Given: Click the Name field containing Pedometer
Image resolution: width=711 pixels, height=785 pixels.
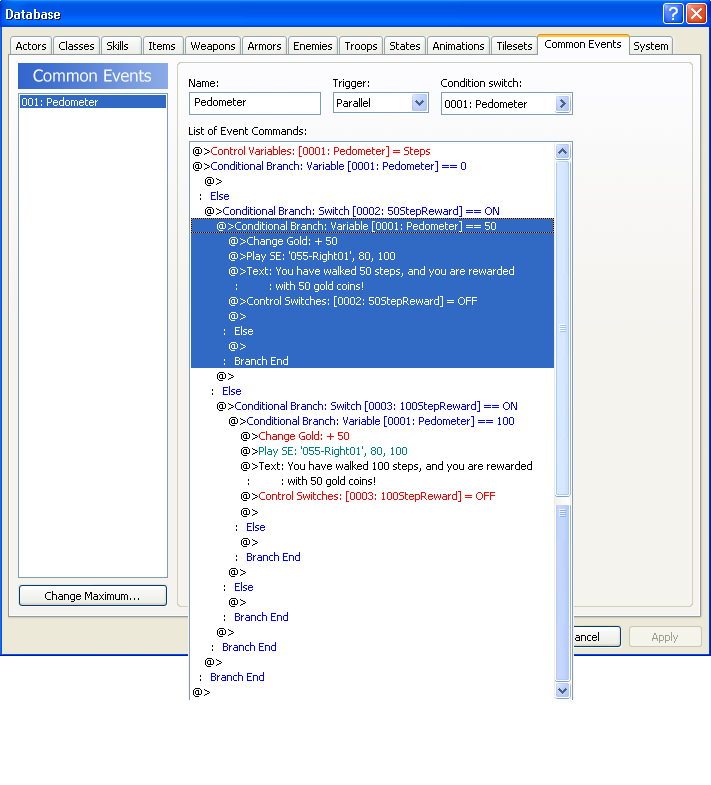Looking at the screenshot, I should (x=254, y=103).
